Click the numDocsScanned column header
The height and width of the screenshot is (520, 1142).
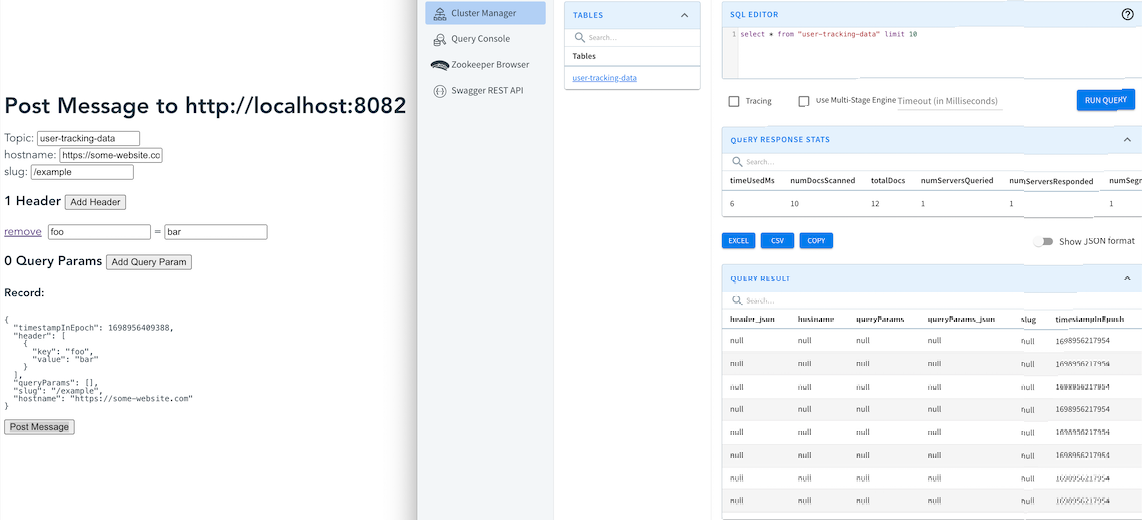click(x=822, y=180)
